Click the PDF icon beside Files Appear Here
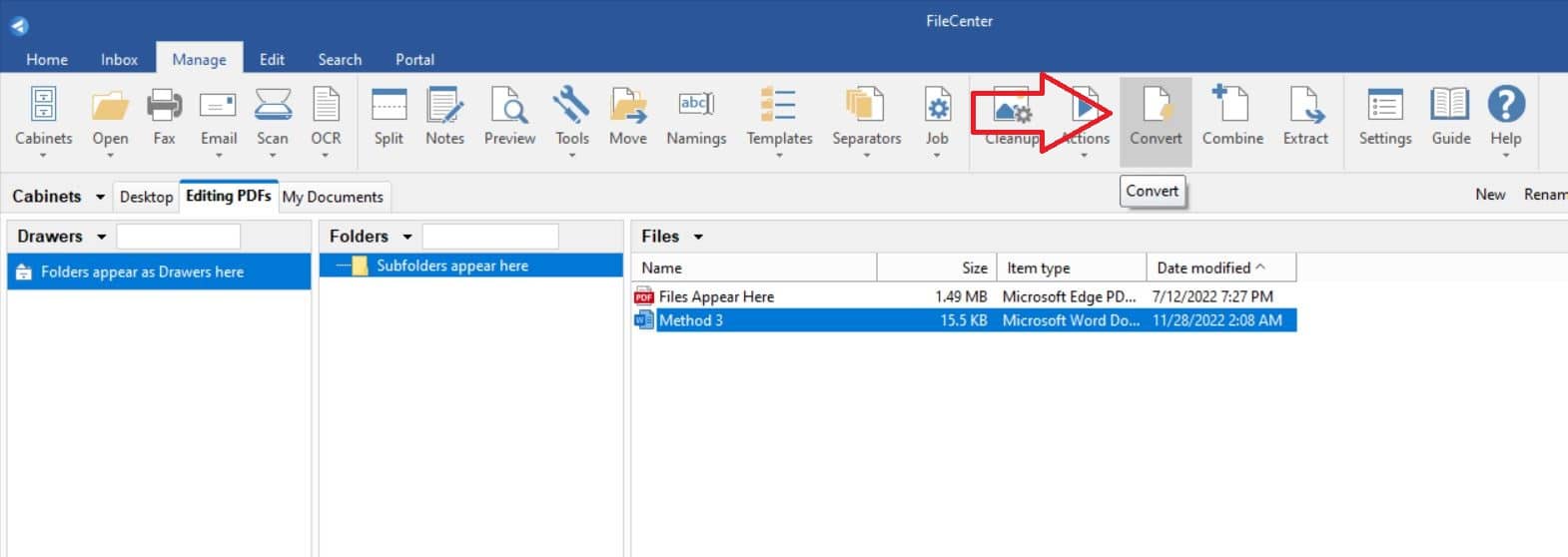 [644, 296]
